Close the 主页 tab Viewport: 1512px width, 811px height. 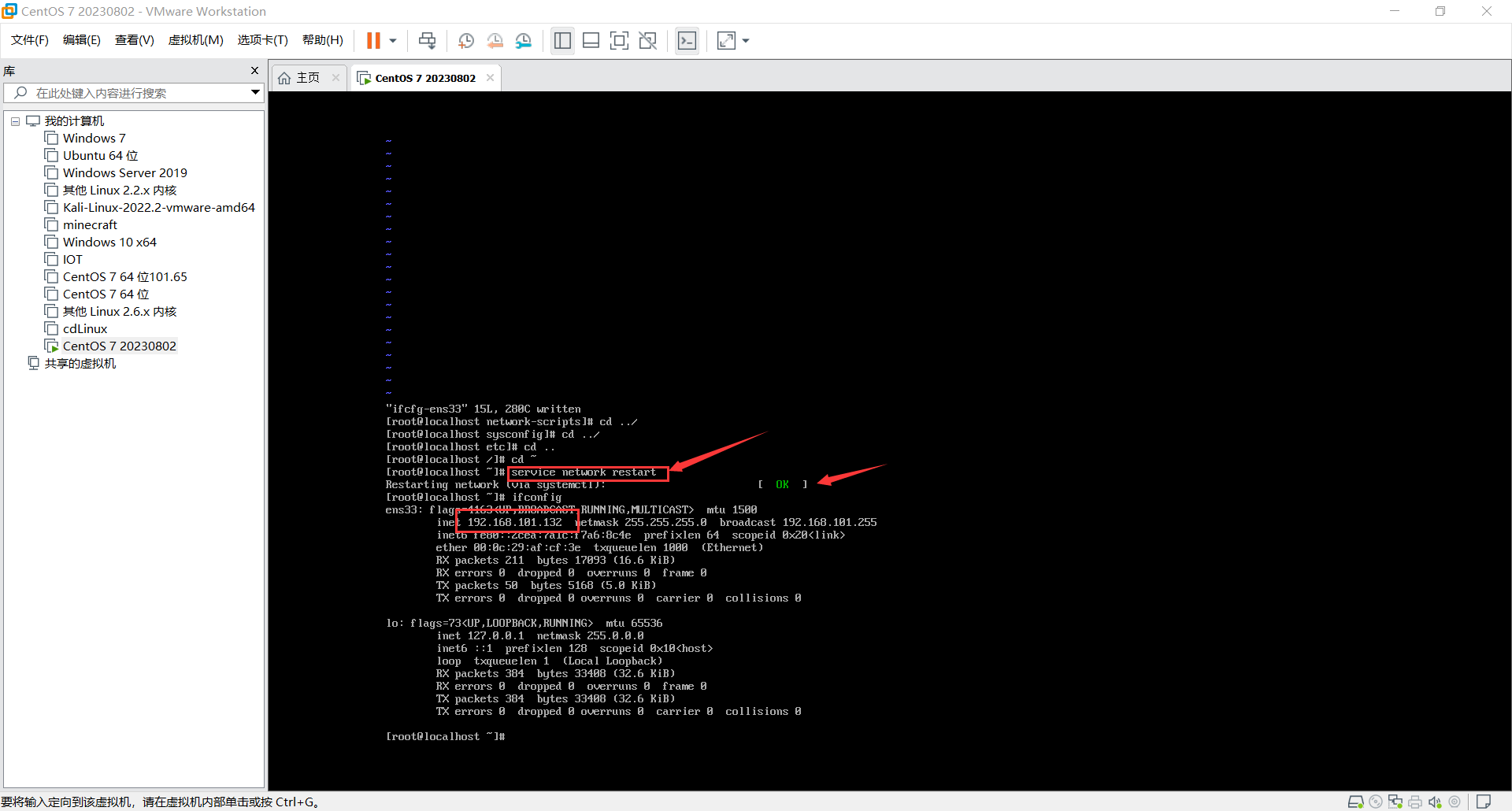pyautogui.click(x=335, y=78)
